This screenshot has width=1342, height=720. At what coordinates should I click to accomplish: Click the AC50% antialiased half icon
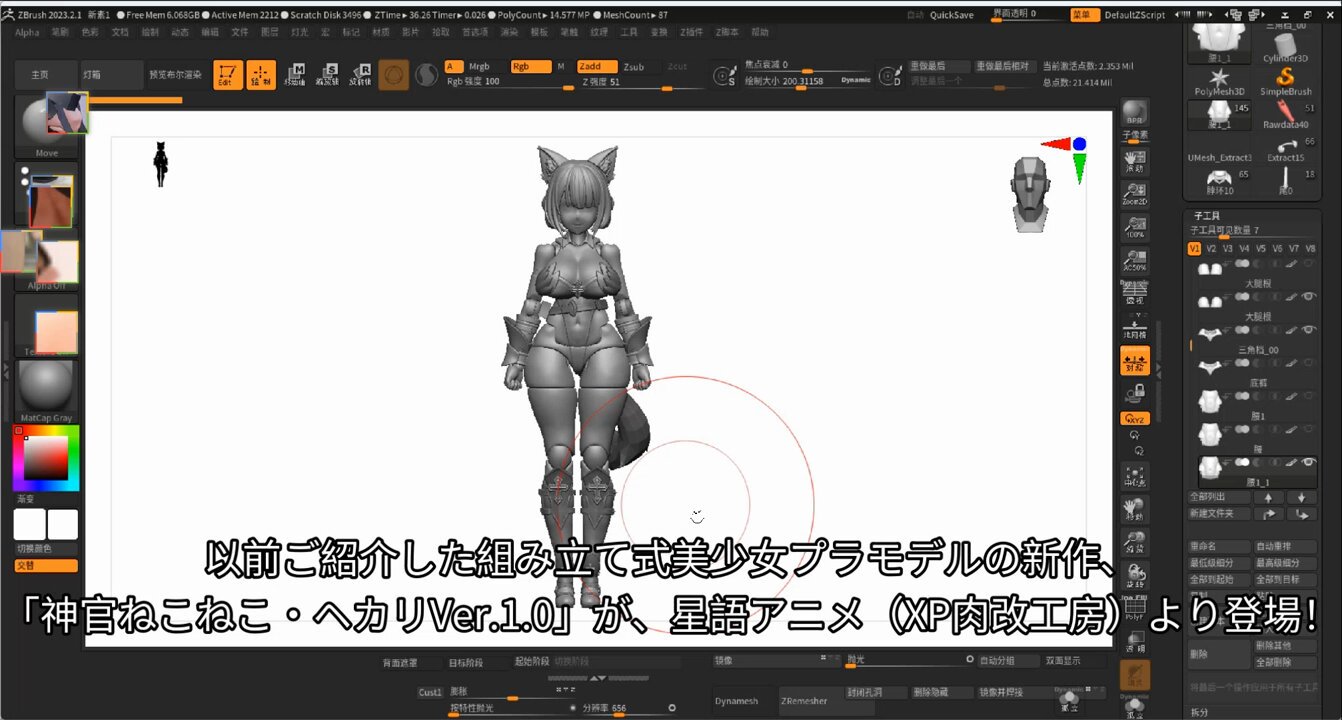(x=1134, y=261)
